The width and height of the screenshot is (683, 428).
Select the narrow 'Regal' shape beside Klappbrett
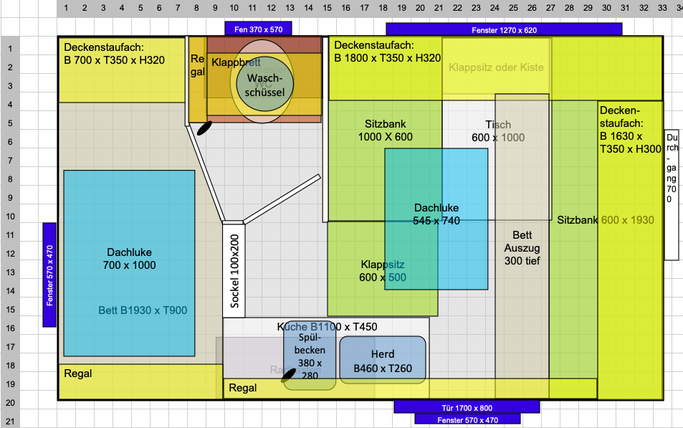click(197, 80)
